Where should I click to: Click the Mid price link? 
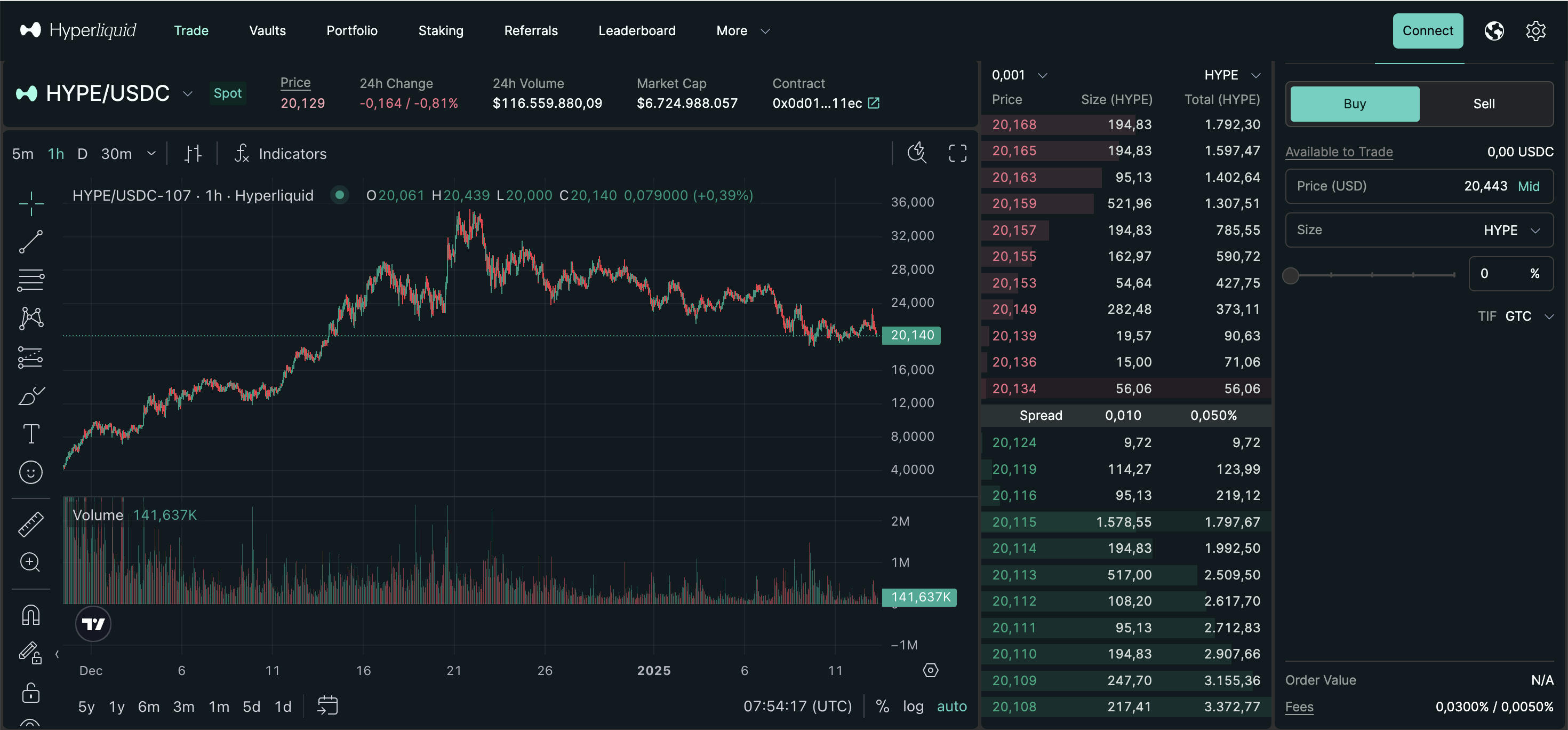tap(1529, 186)
